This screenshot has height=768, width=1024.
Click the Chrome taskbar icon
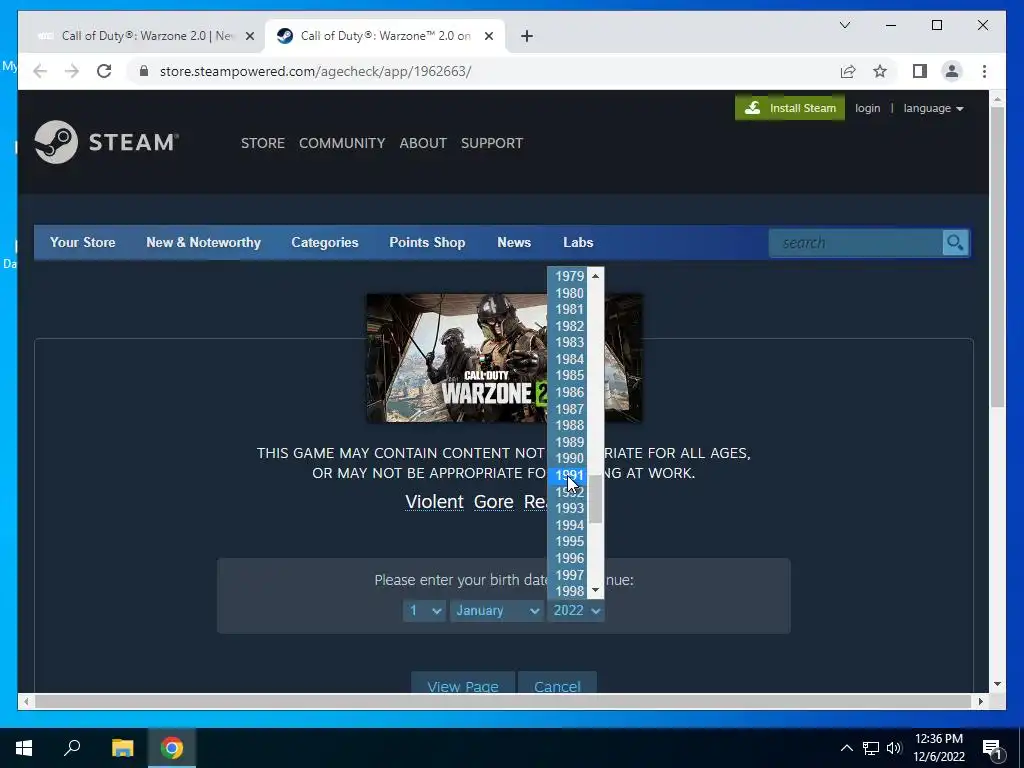click(x=172, y=748)
